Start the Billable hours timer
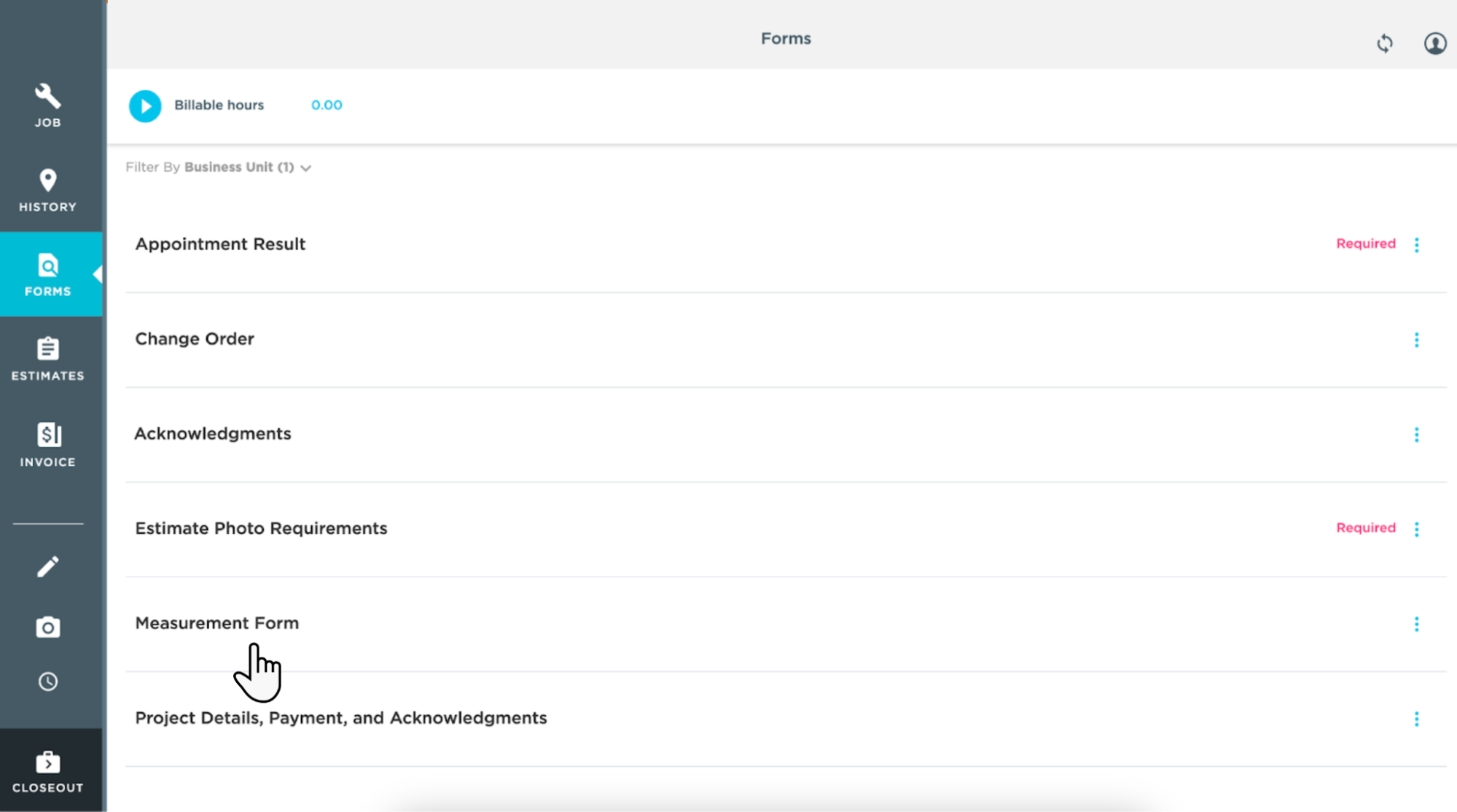The image size is (1457, 812). (x=145, y=106)
